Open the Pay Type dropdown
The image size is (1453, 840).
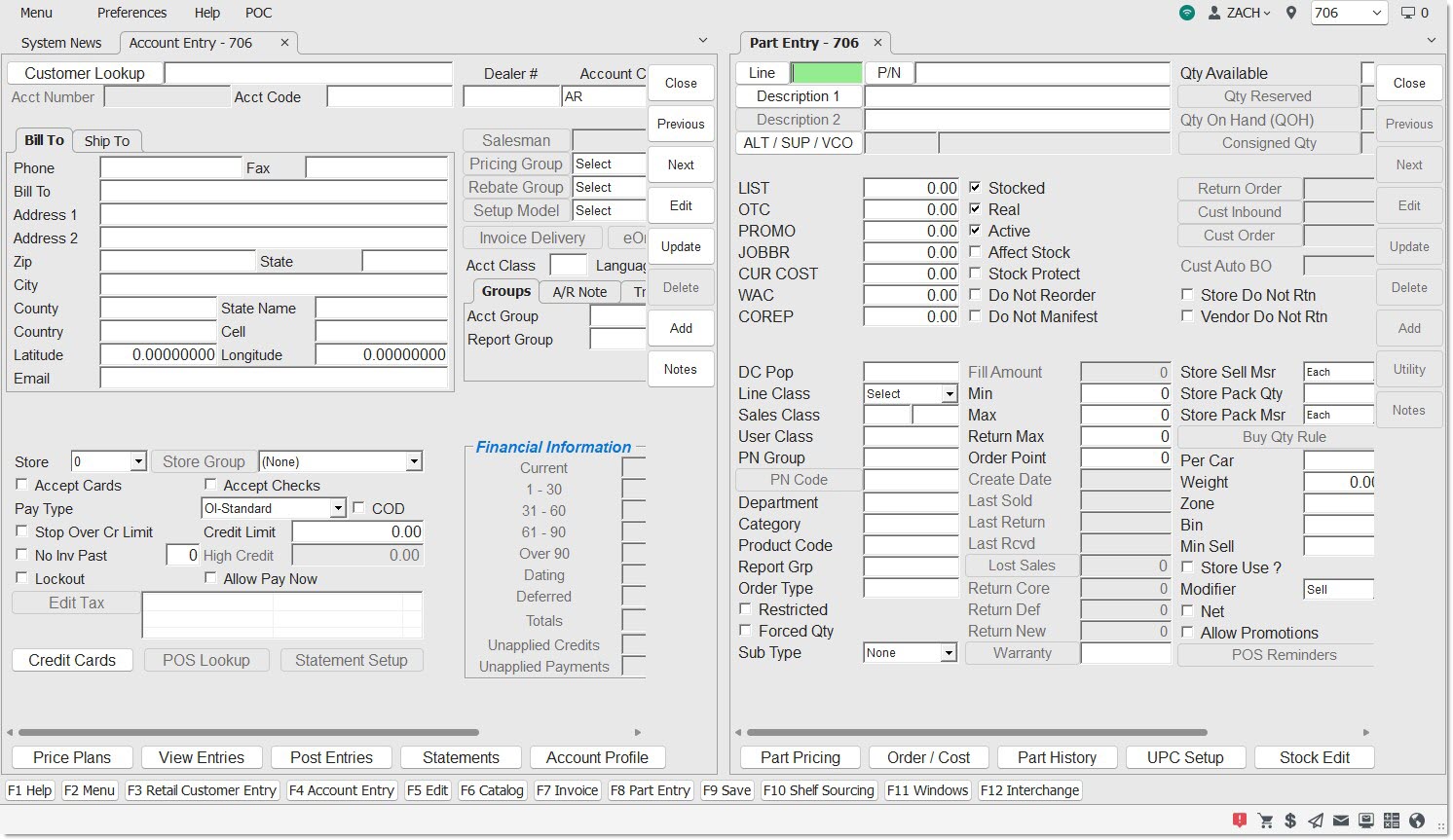338,508
